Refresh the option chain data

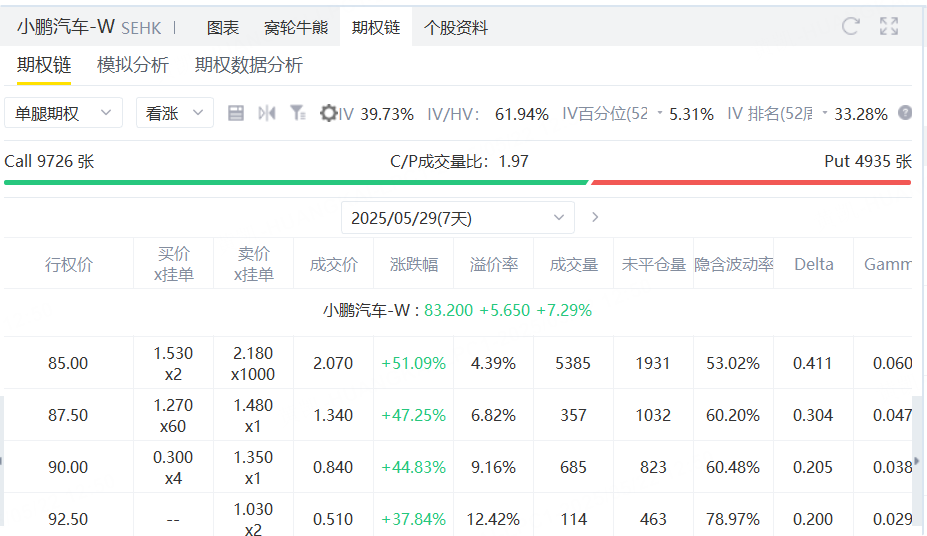850,26
